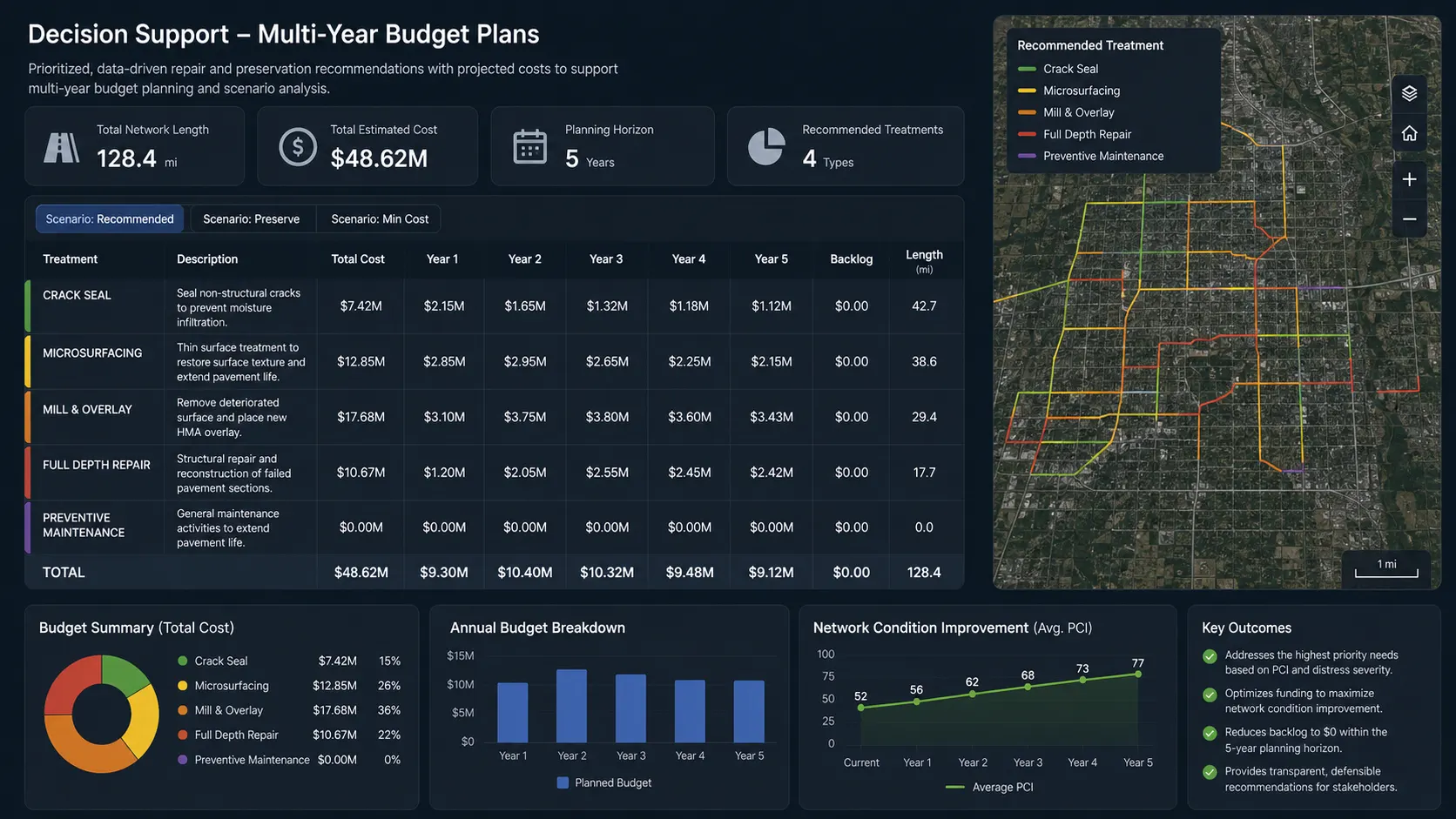Click the Planned Budget legend square
This screenshot has width=1456, height=819.
click(563, 782)
